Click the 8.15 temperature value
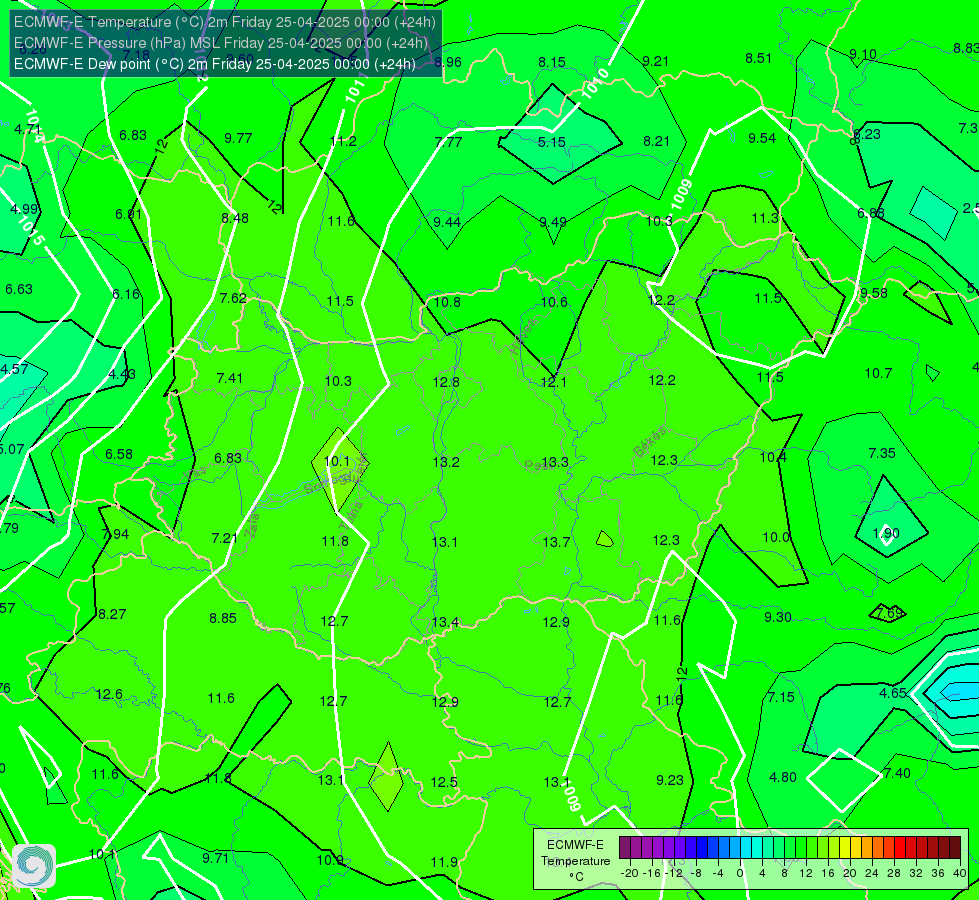Screen dimensions: 979x900 click(x=552, y=62)
